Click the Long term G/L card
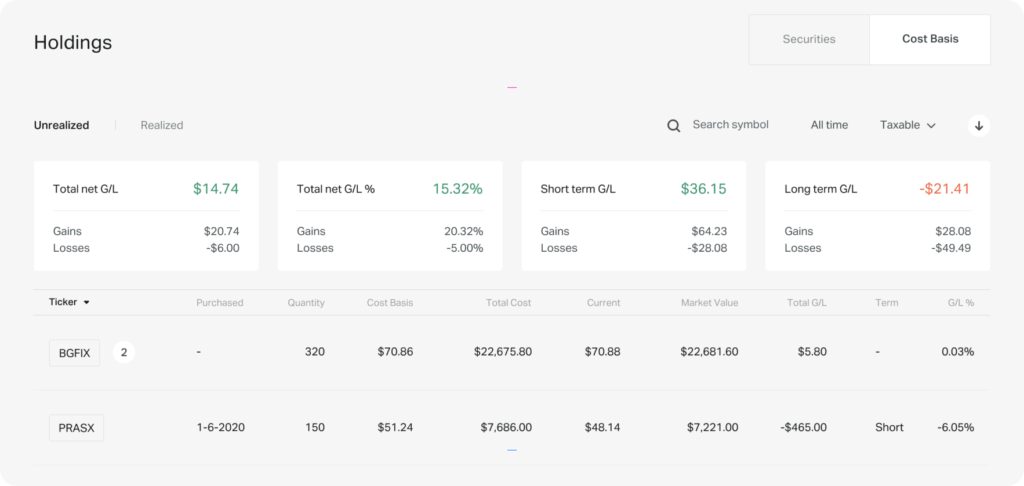The image size is (1024, 486). (x=878, y=216)
